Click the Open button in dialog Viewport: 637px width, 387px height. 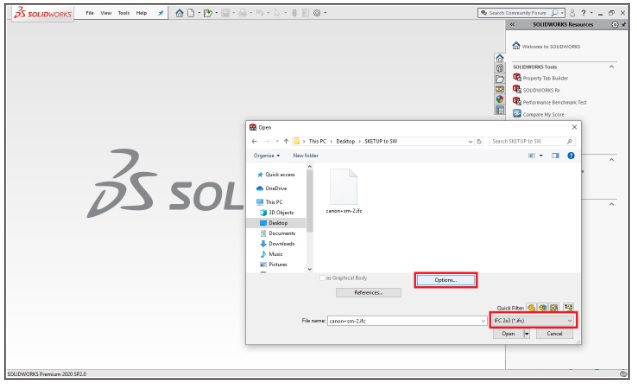tap(508, 334)
